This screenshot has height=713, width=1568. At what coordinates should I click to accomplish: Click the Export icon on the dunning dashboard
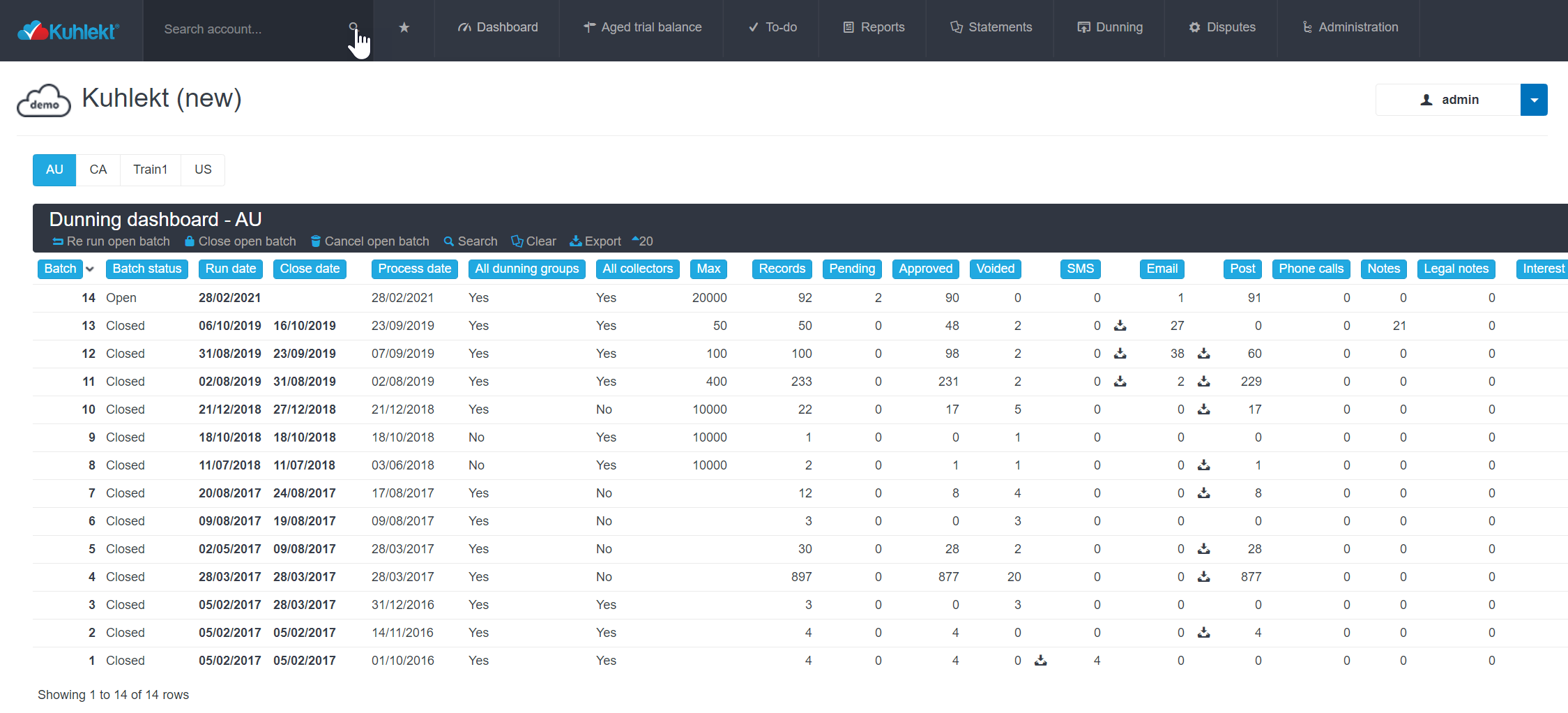pyautogui.click(x=575, y=241)
